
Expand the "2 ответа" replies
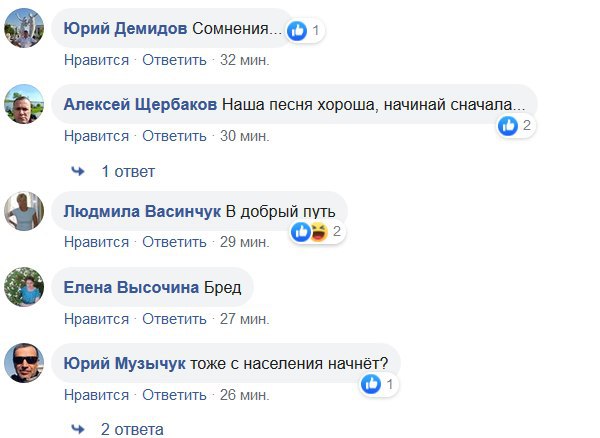click(x=131, y=430)
